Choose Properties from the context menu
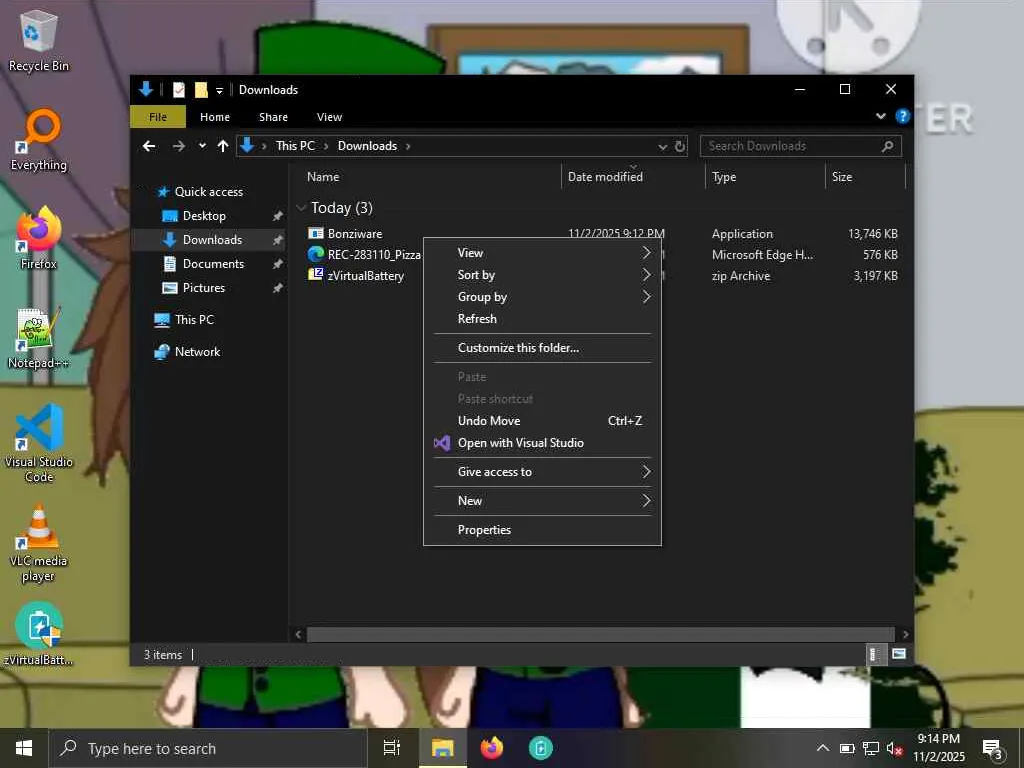 (542, 530)
